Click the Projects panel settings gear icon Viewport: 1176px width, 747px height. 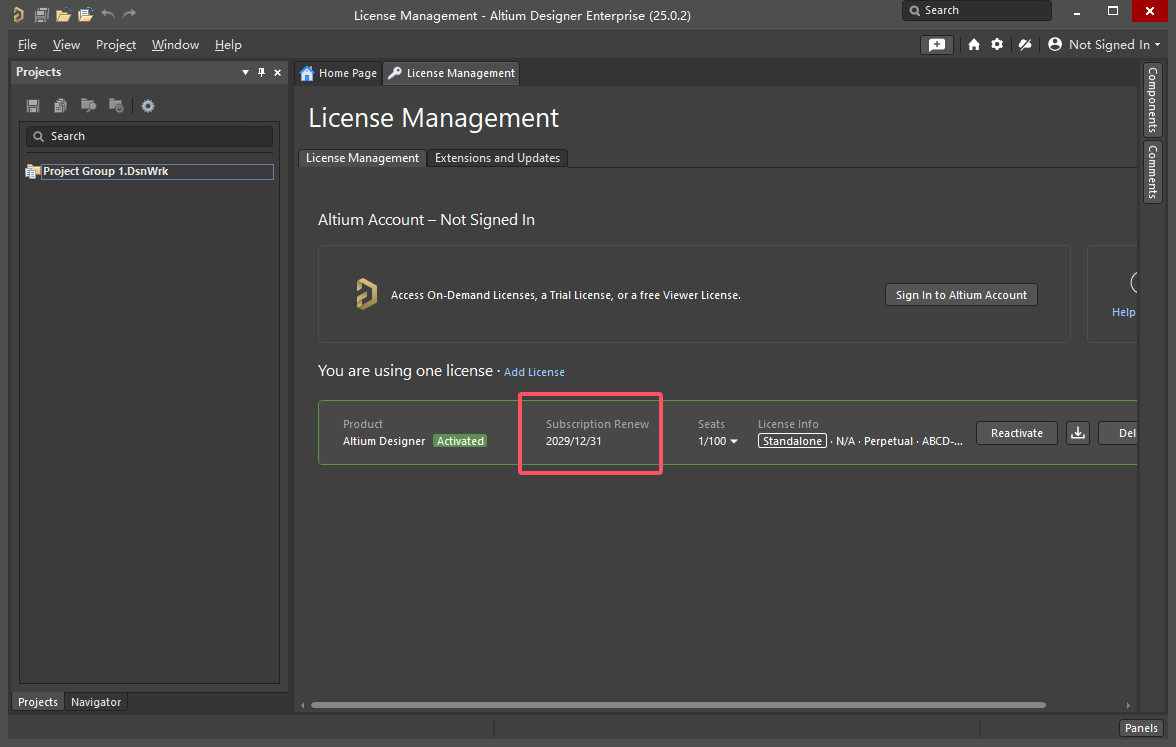click(148, 106)
